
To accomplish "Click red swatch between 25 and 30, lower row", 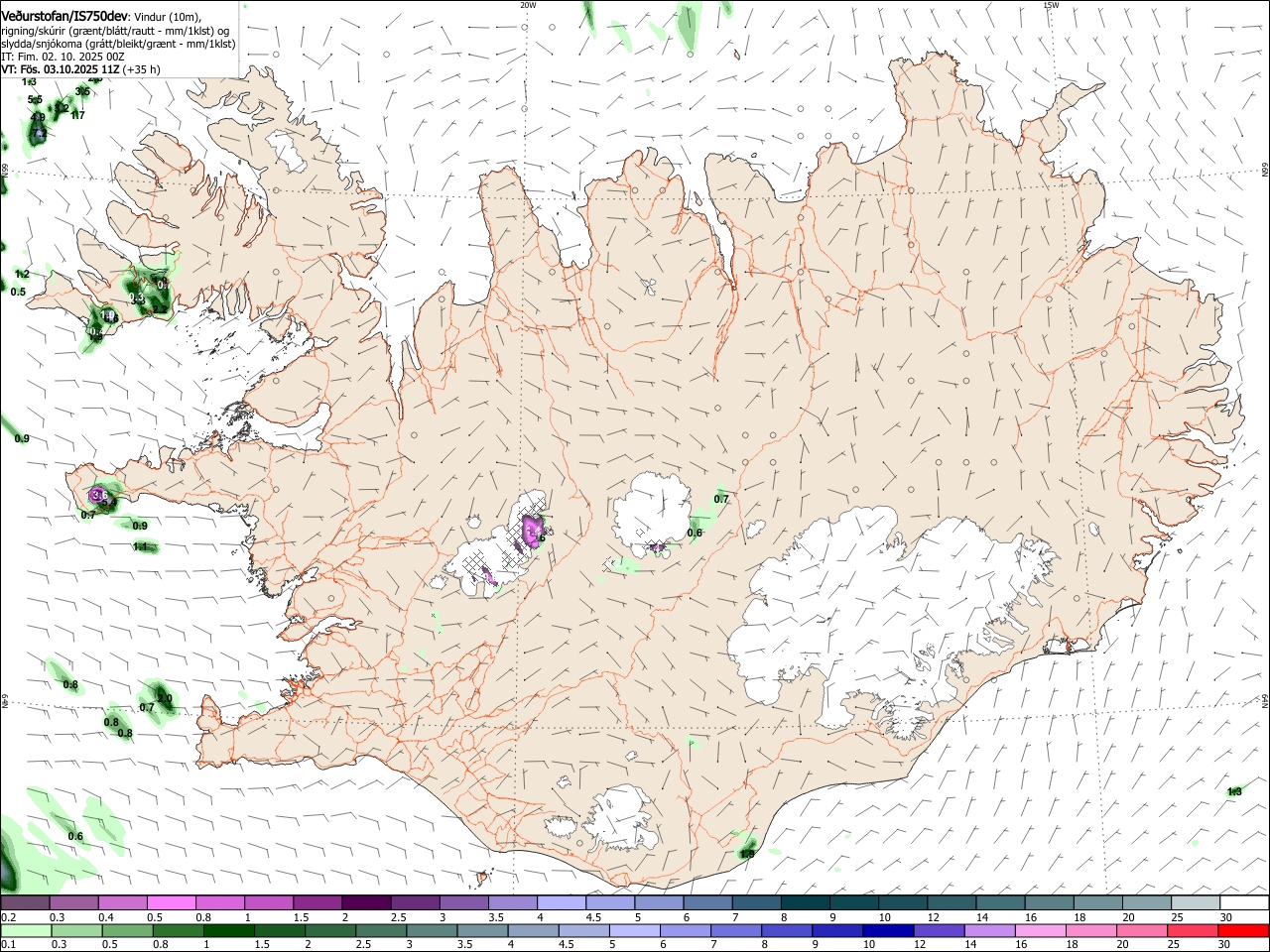I will point(1192,930).
